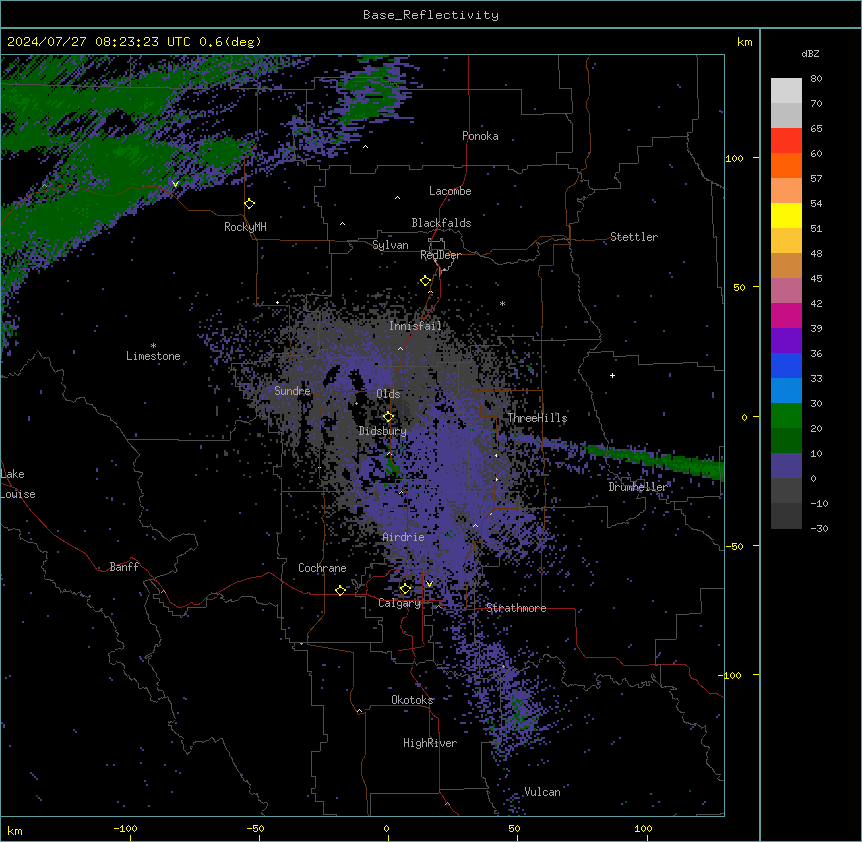The width and height of the screenshot is (862, 842).
Task: Click the Airdrie label
Action: [x=404, y=537]
